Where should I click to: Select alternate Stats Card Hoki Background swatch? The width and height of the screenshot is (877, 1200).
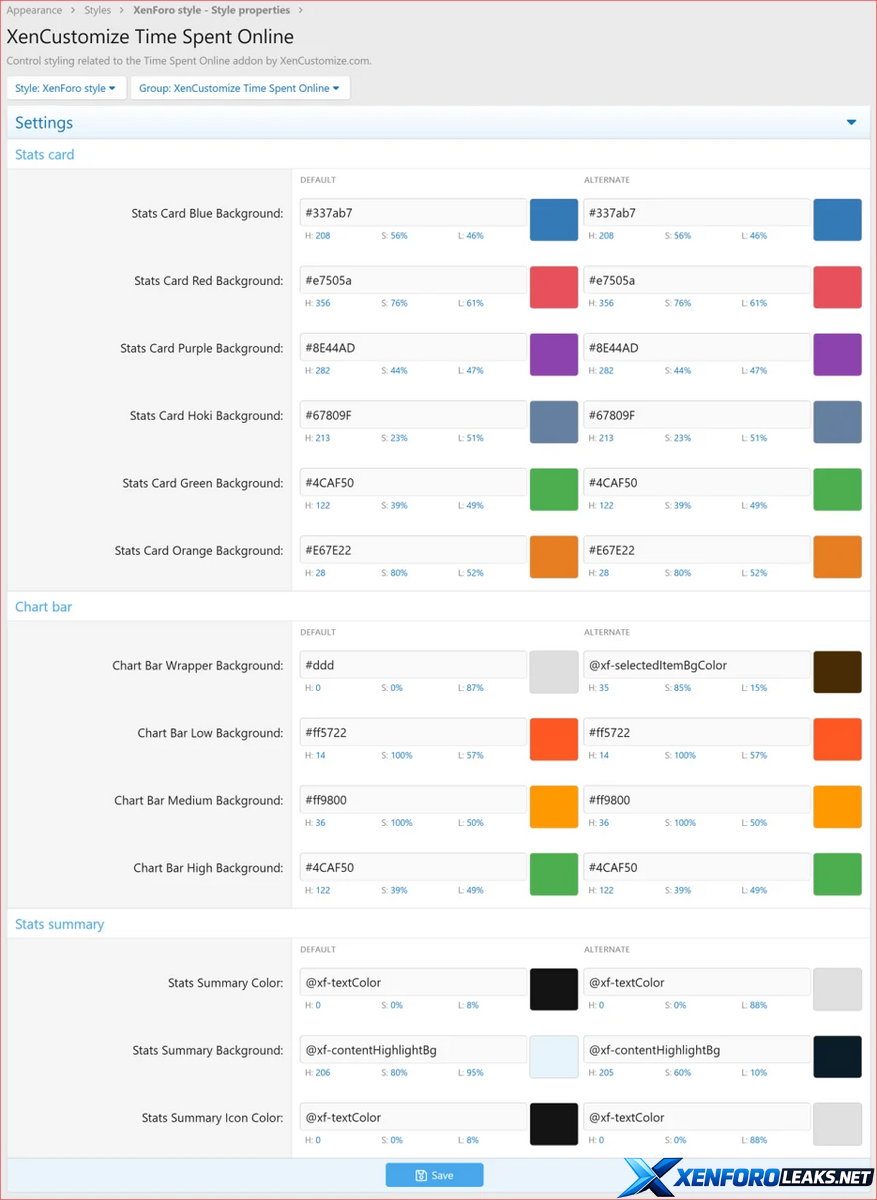(x=837, y=422)
